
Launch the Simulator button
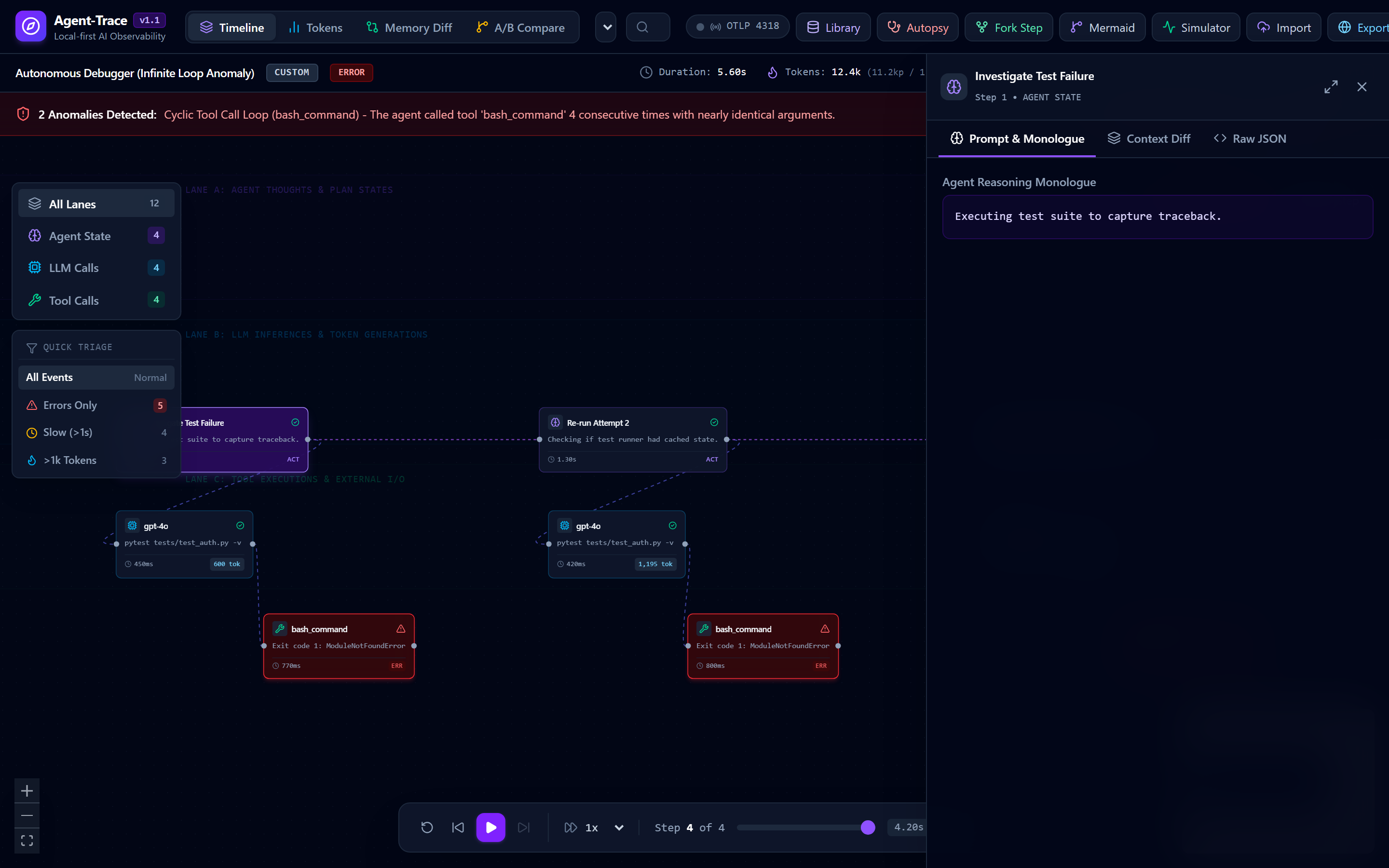1196,27
